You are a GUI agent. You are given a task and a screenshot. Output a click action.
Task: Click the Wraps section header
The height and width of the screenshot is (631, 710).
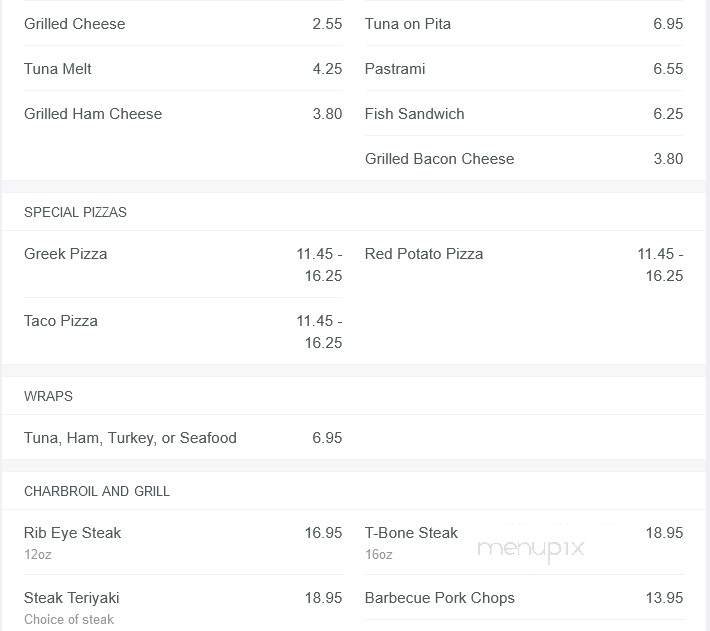click(x=48, y=396)
